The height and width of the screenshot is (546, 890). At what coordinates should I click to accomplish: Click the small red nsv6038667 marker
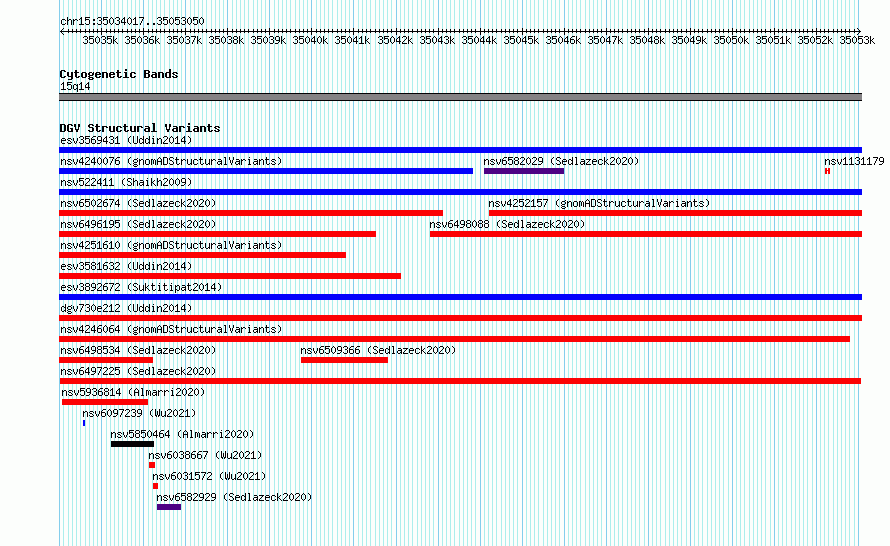(152, 465)
